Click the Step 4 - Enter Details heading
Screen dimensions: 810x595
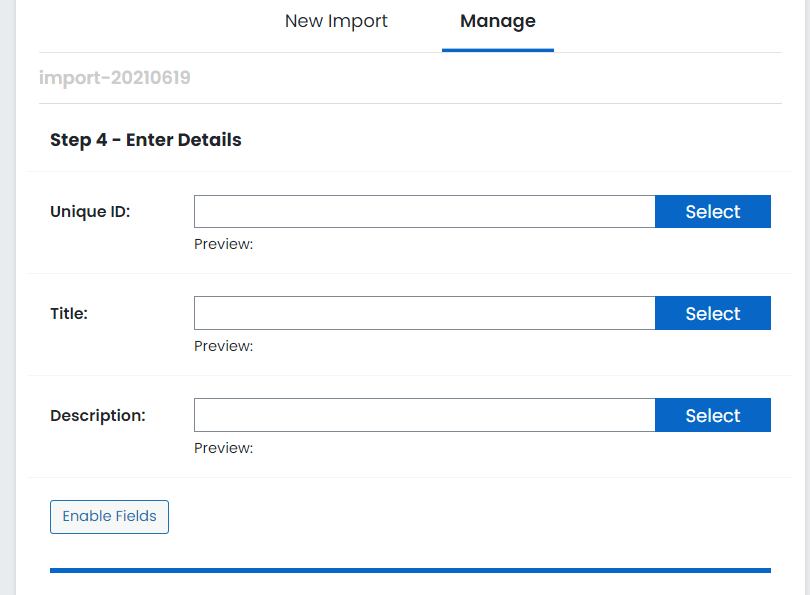point(146,140)
